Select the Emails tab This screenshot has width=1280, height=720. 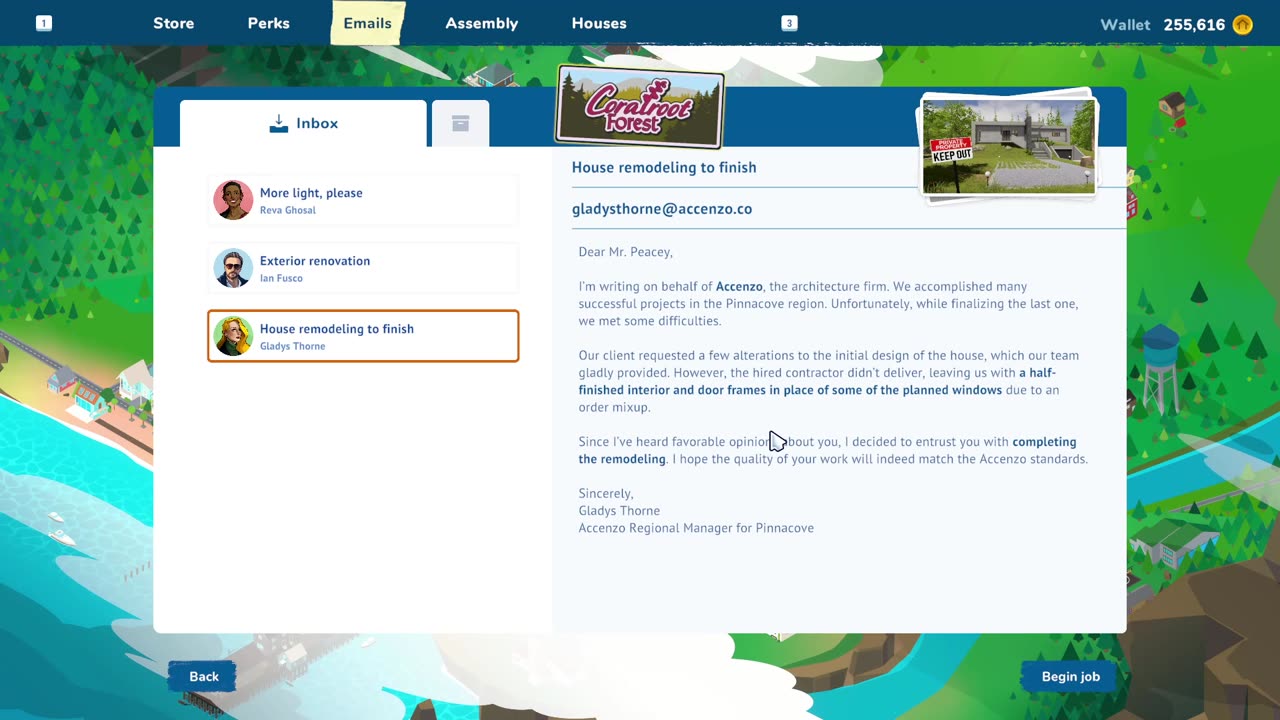pyautogui.click(x=367, y=23)
